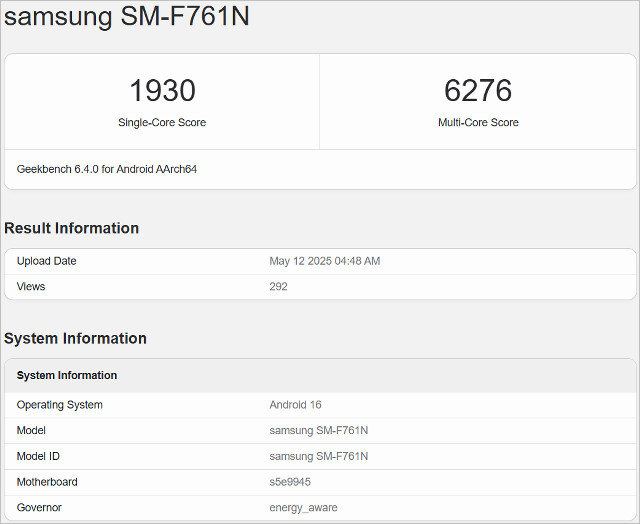Select the Android 16 value
This screenshot has width=640, height=524.
coord(296,405)
